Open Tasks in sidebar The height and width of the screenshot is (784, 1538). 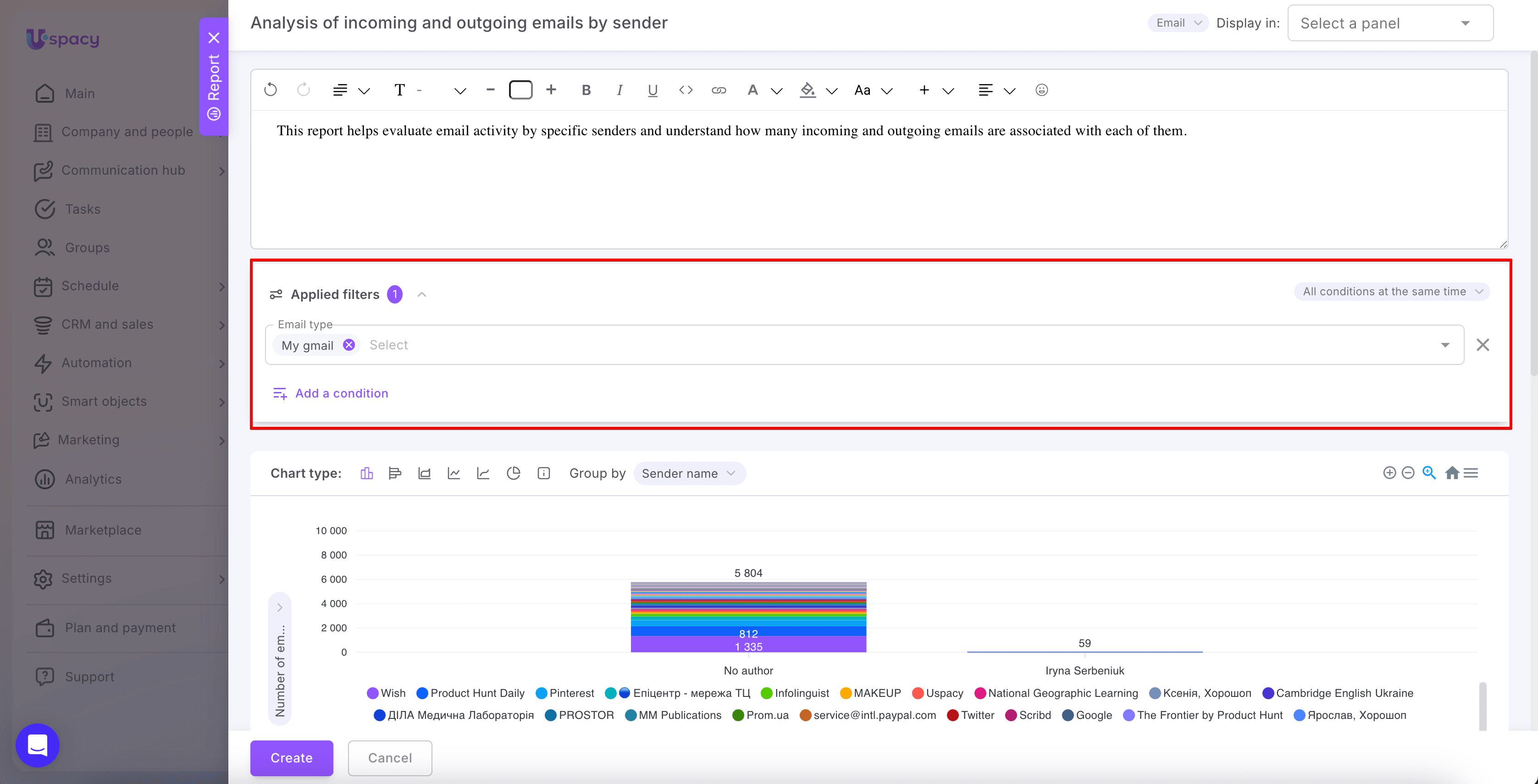pos(83,209)
